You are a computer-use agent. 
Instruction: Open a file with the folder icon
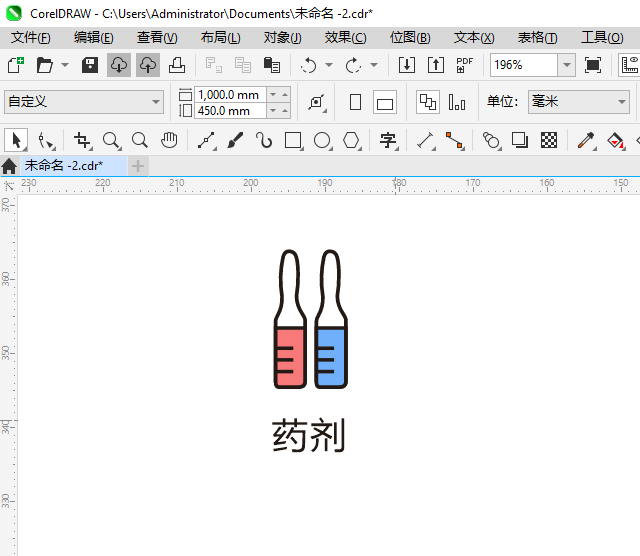(44, 65)
